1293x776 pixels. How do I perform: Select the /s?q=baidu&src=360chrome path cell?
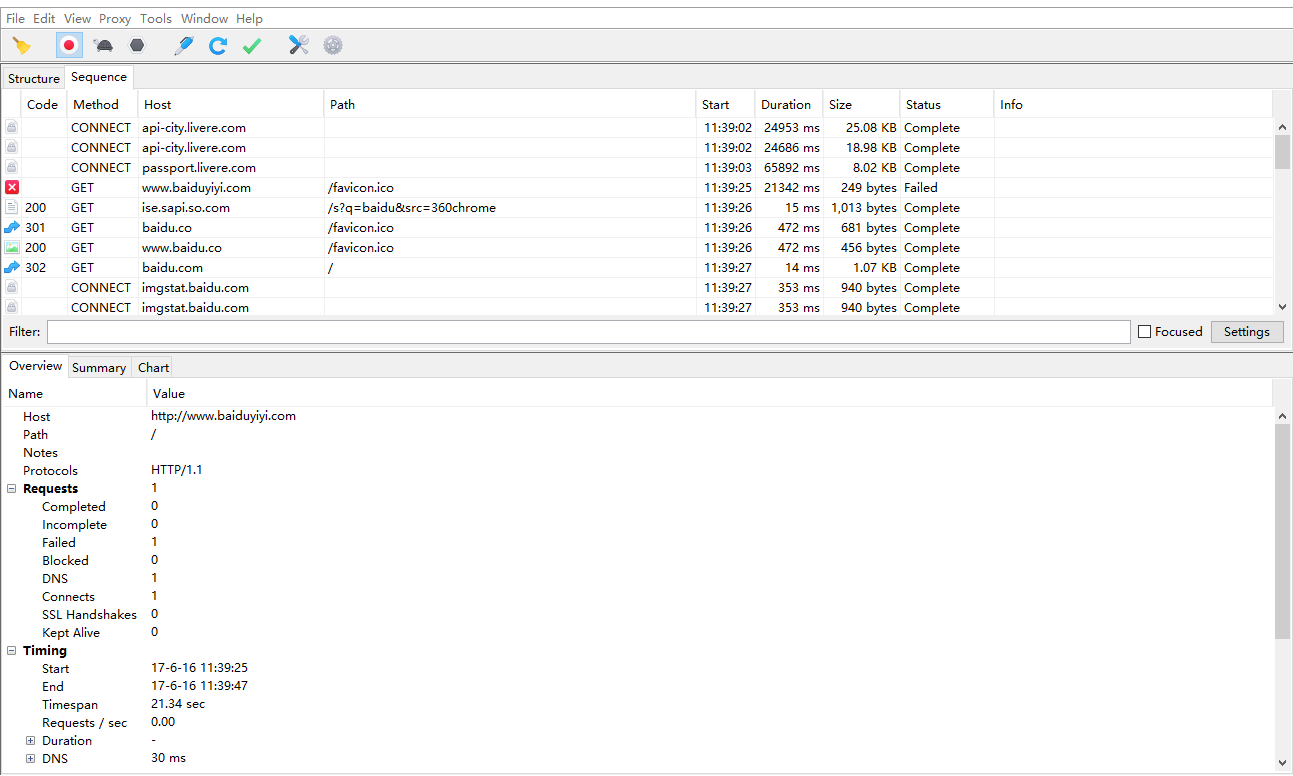tap(510, 207)
